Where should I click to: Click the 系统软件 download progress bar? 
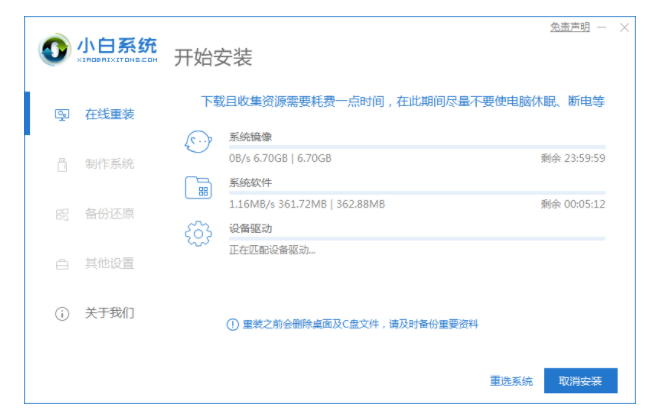click(416, 193)
